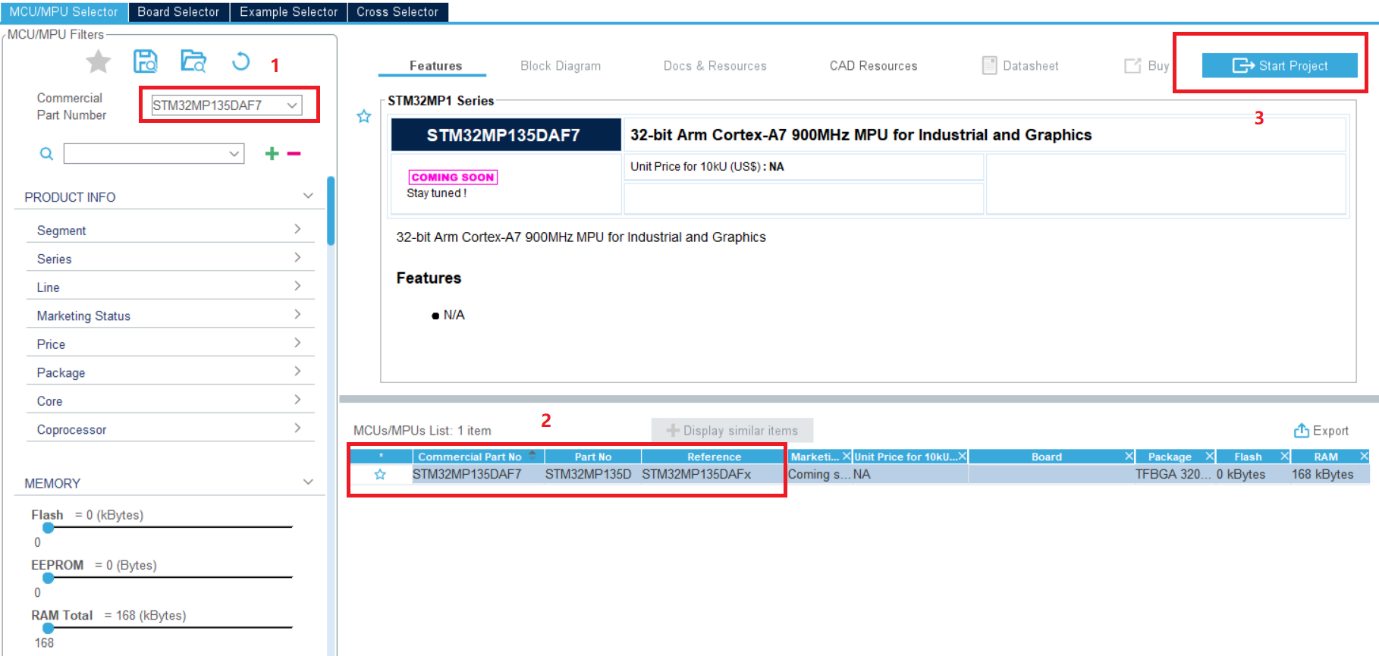The image size is (1379, 656).
Task: Click the favorites star in MCU/MPU Filters
Action: click(x=98, y=62)
